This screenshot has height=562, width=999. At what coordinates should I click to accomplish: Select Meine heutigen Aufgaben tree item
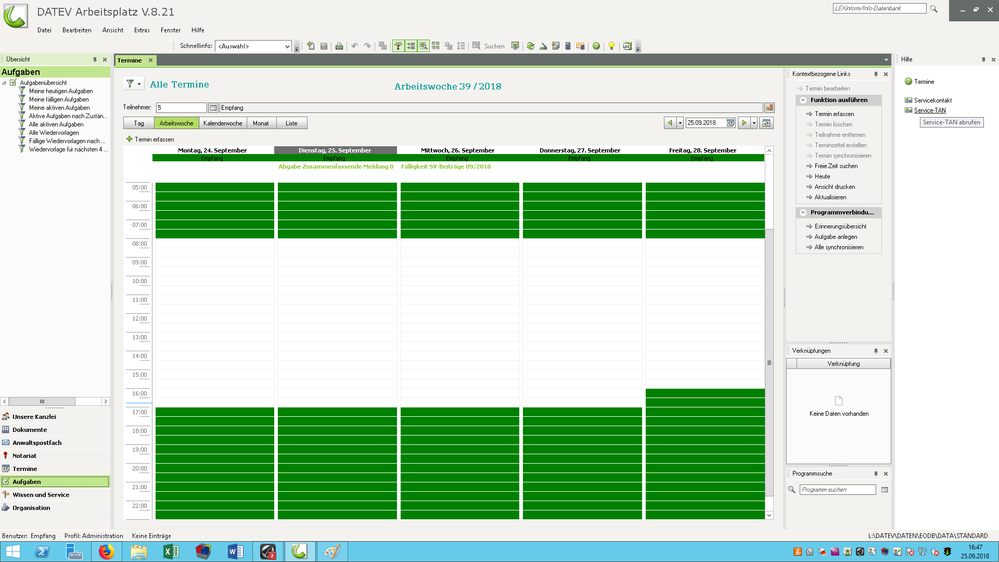(61, 91)
